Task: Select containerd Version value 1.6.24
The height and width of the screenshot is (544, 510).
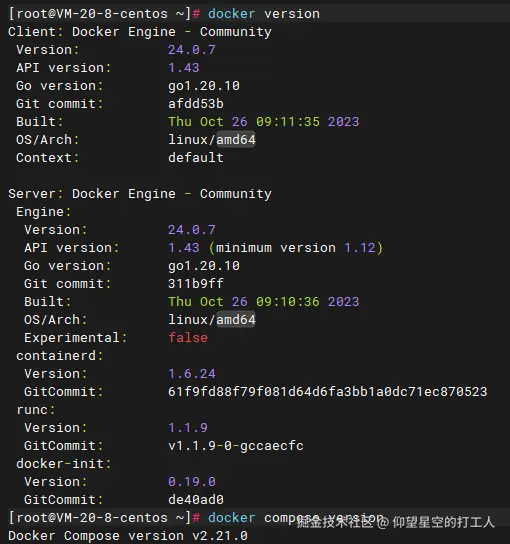Action: coord(192,374)
